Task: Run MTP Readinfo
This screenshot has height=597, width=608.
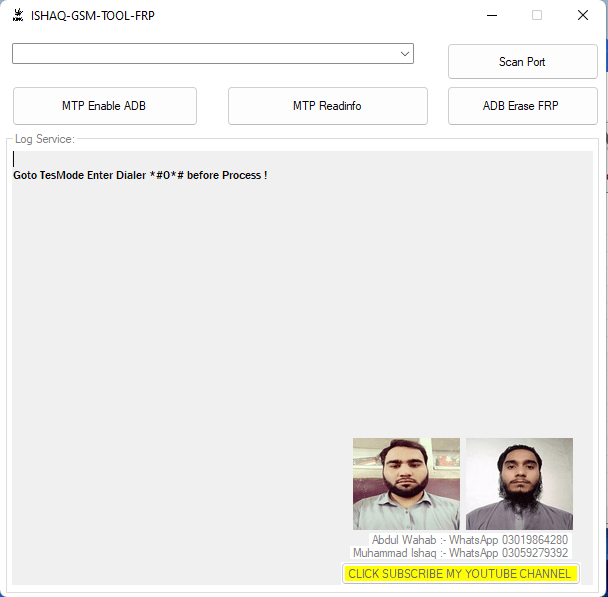Action: [x=328, y=106]
